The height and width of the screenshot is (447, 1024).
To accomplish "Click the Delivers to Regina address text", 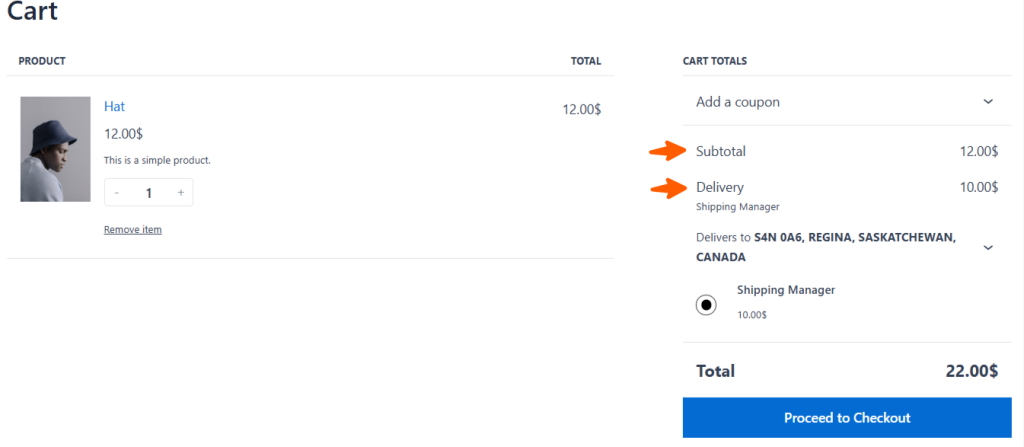I will pyautogui.click(x=825, y=247).
